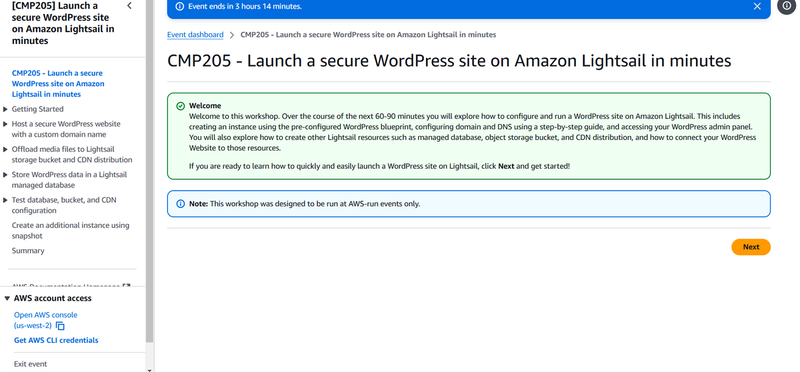
Task: Open Offload media files to Lightsail page
Action: point(72,155)
